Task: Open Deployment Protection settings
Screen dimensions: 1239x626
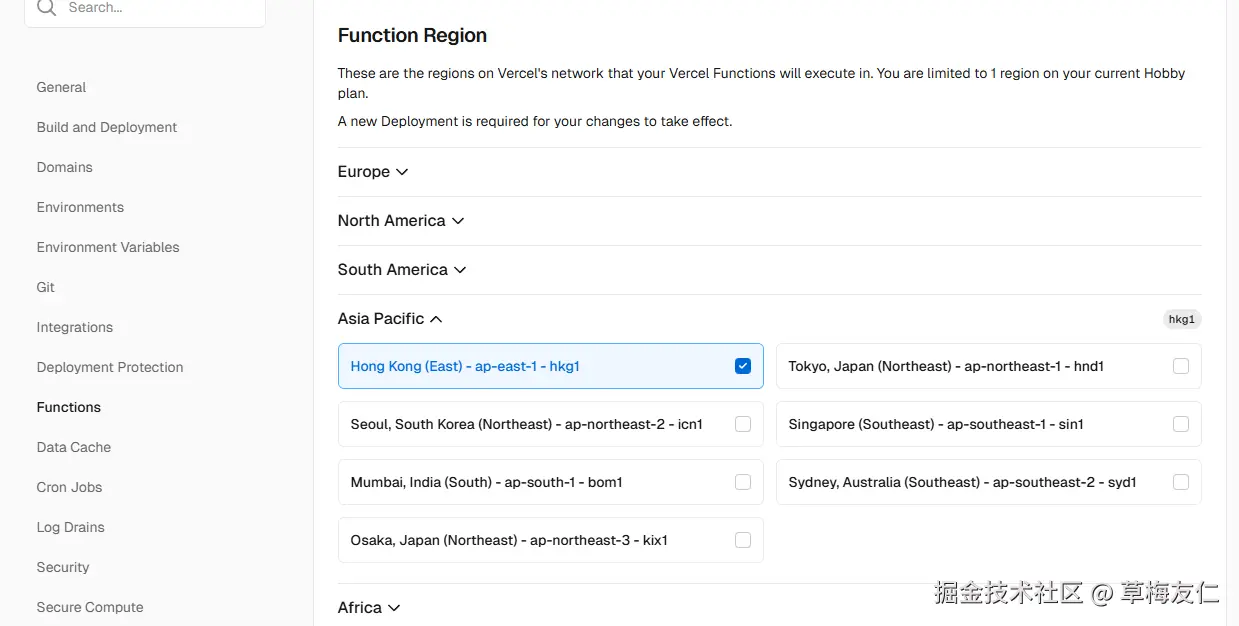Action: click(x=110, y=367)
